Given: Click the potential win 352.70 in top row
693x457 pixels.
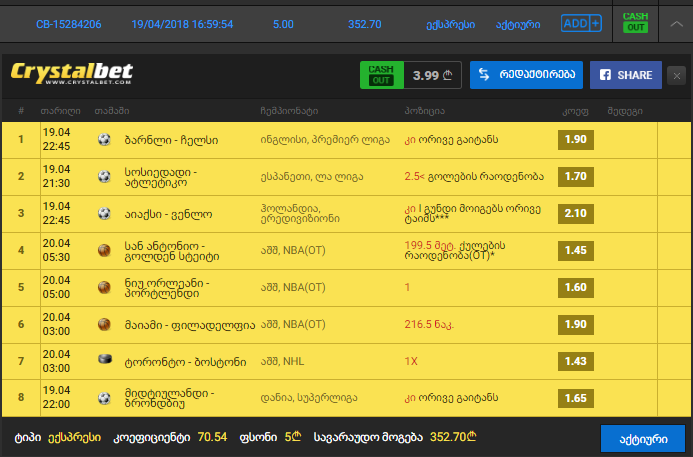Looking at the screenshot, I should click(364, 24).
